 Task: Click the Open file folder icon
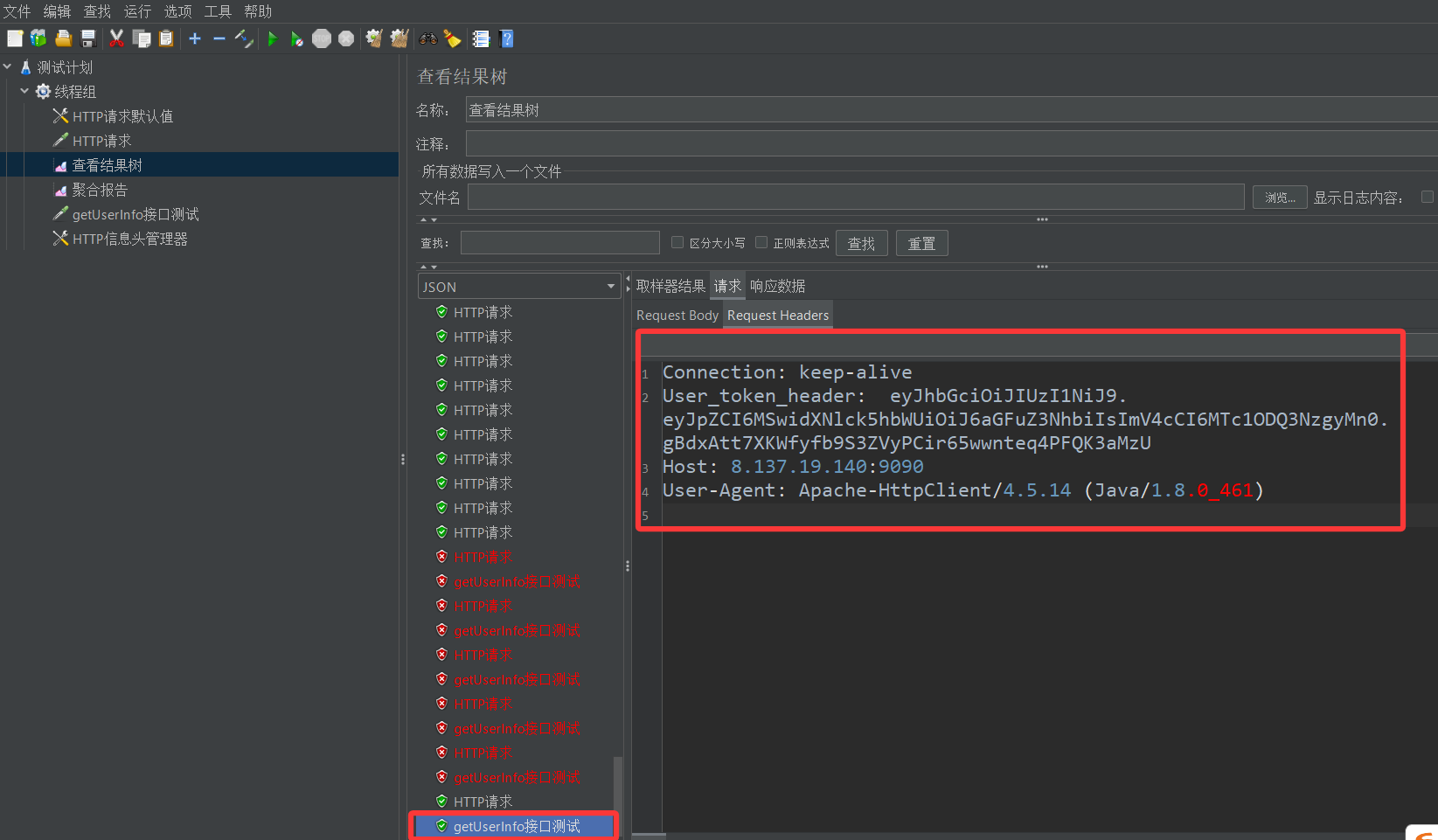(63, 38)
